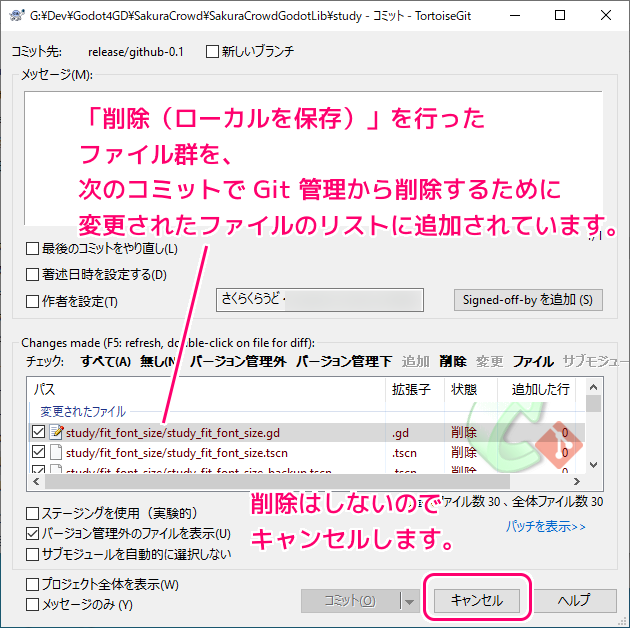Image resolution: width=630 pixels, height=628 pixels.
Task: Enable the 新しいブランチ checkbox
Action: [212, 51]
